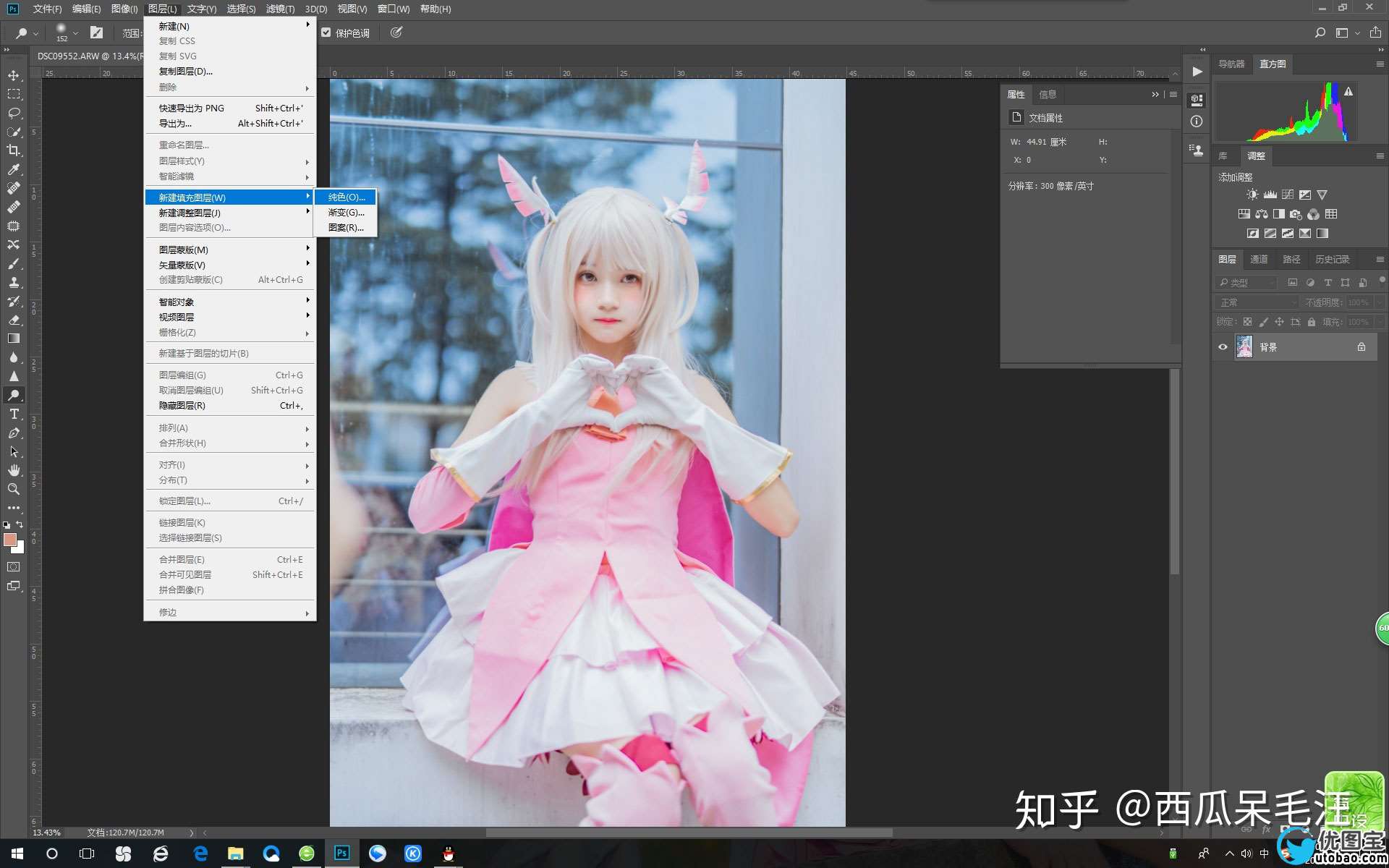Switch to the 通道 tab
This screenshot has width=1389, height=868.
[1259, 260]
